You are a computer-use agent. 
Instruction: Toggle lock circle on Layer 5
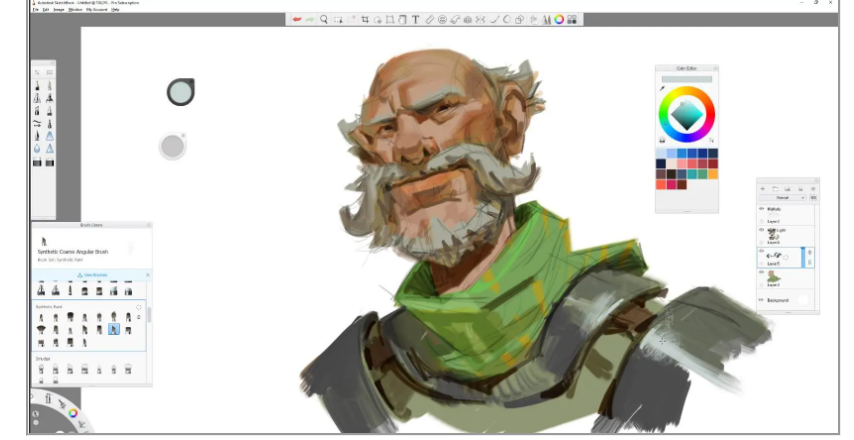tap(761, 264)
